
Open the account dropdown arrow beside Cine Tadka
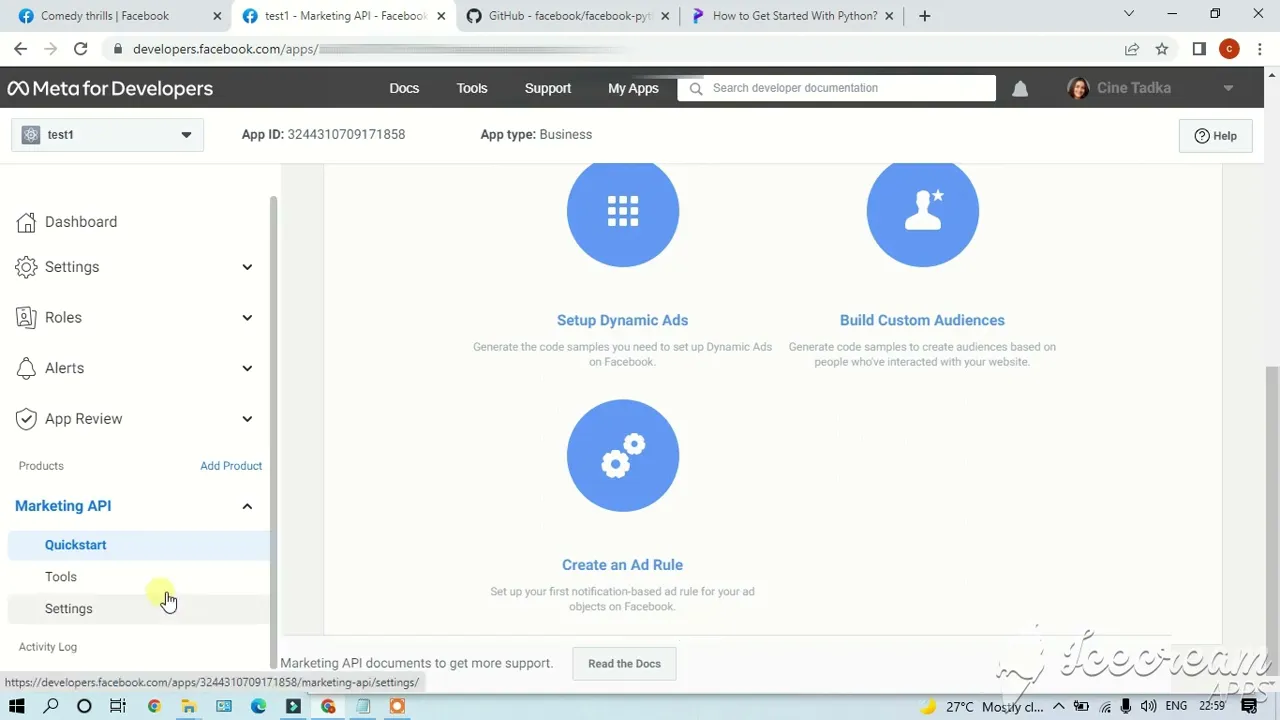pyautogui.click(x=1228, y=88)
